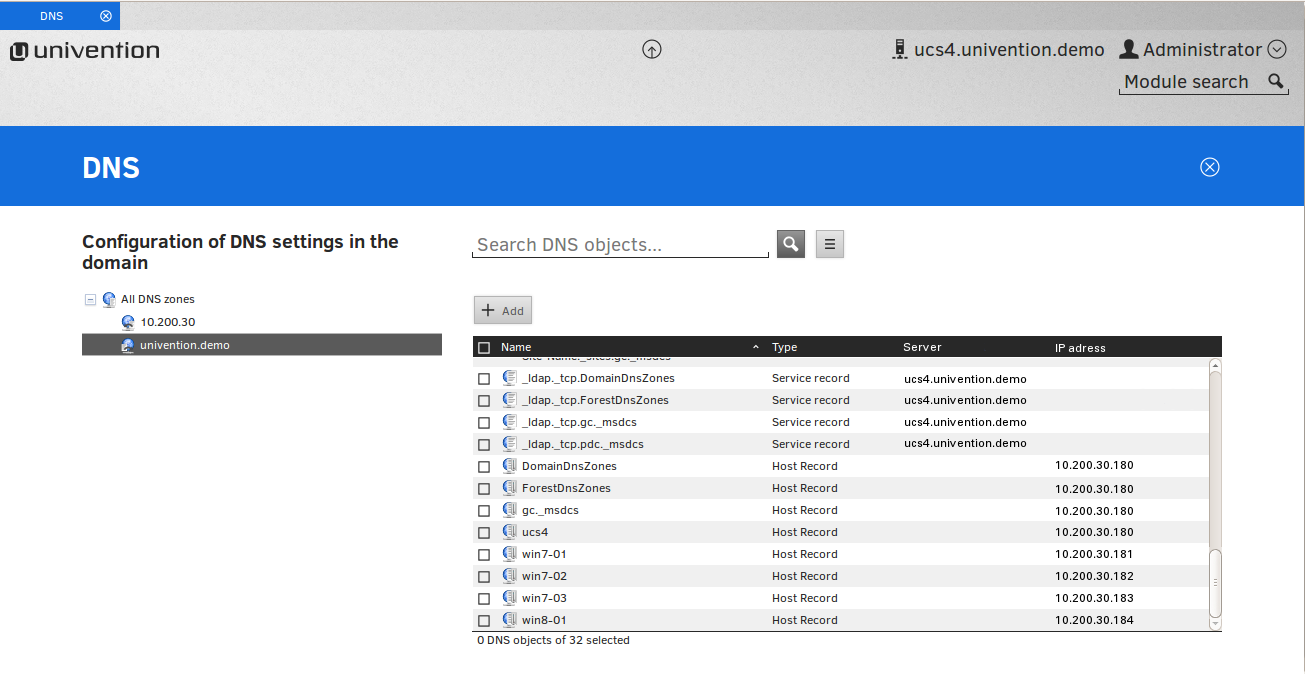Click the host record icon for win7-01
Screen dimensions: 1305x674
[x=509, y=554]
